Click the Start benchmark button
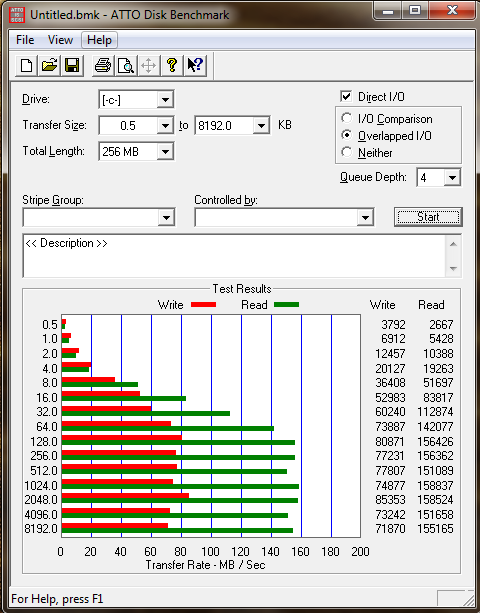 [428, 217]
